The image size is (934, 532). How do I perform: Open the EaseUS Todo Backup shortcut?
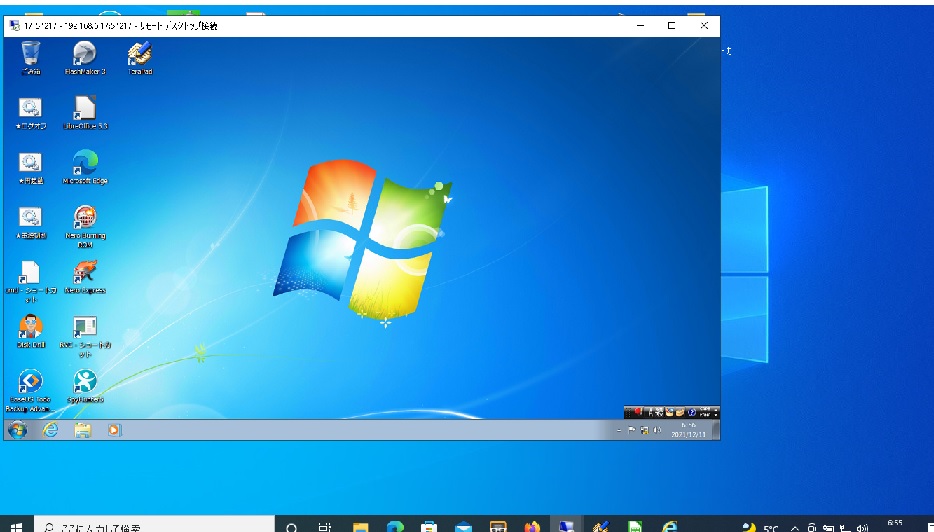pos(30,391)
